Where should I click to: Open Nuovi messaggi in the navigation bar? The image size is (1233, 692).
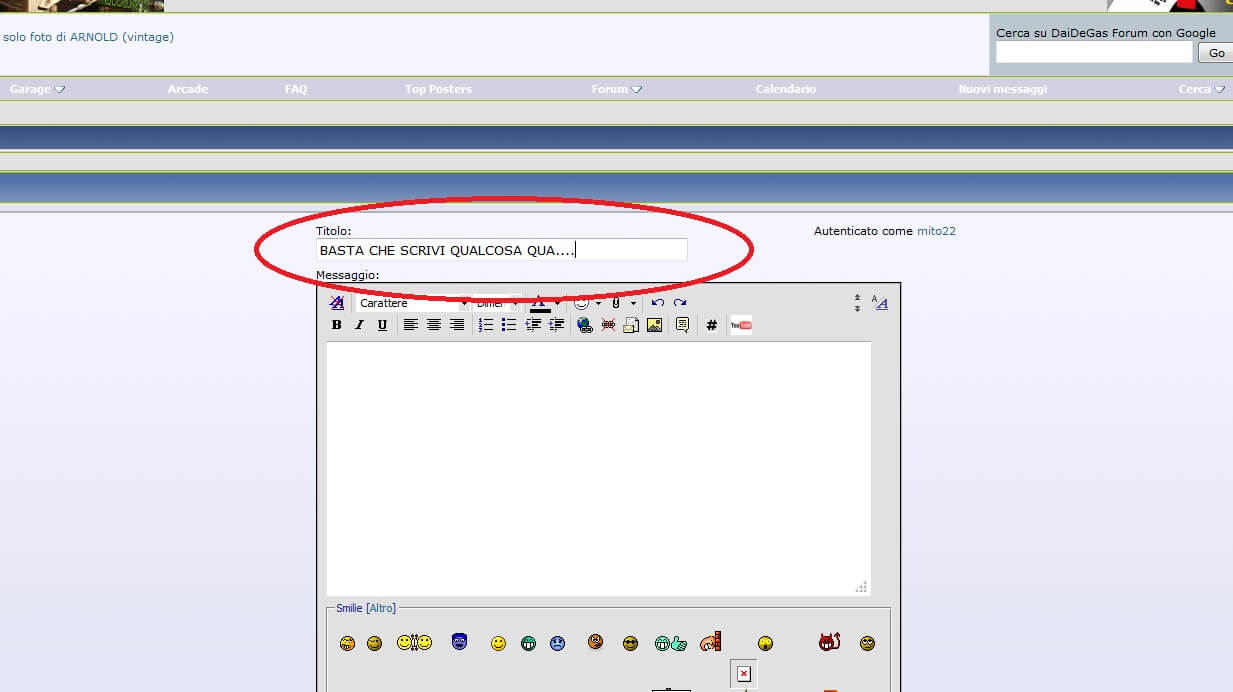coord(1002,89)
